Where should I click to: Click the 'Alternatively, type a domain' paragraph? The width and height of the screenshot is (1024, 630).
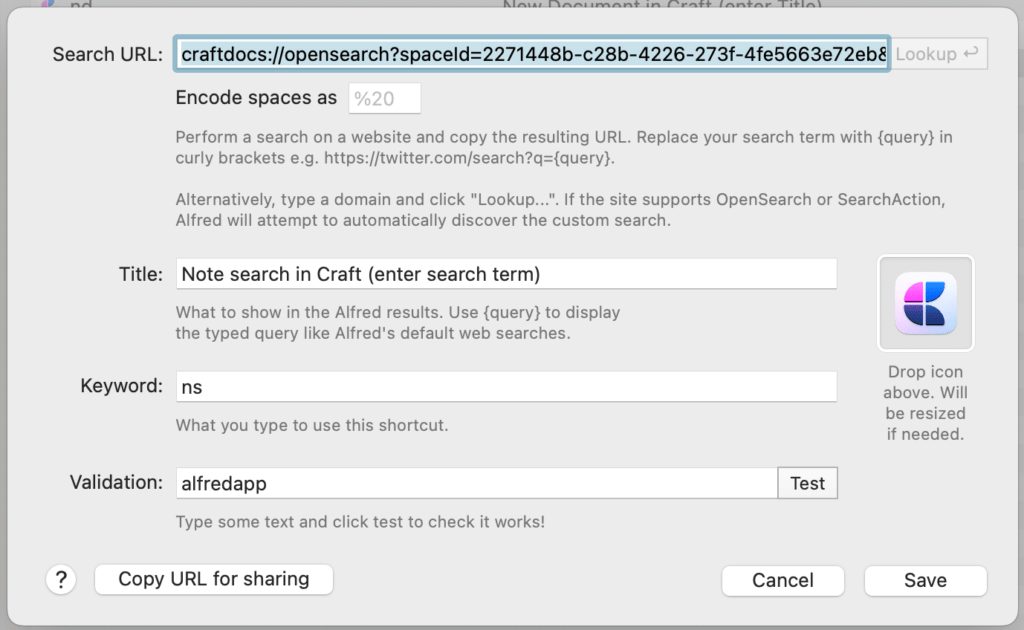pos(560,210)
